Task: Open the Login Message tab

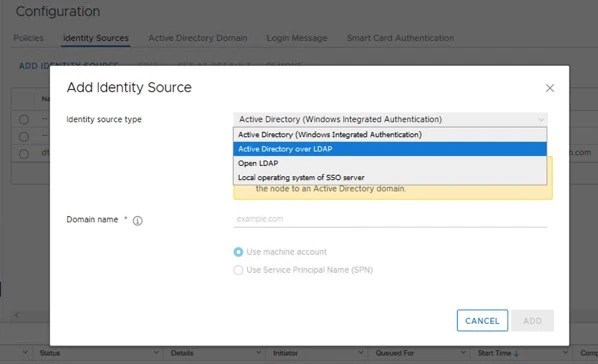Action: (297, 38)
